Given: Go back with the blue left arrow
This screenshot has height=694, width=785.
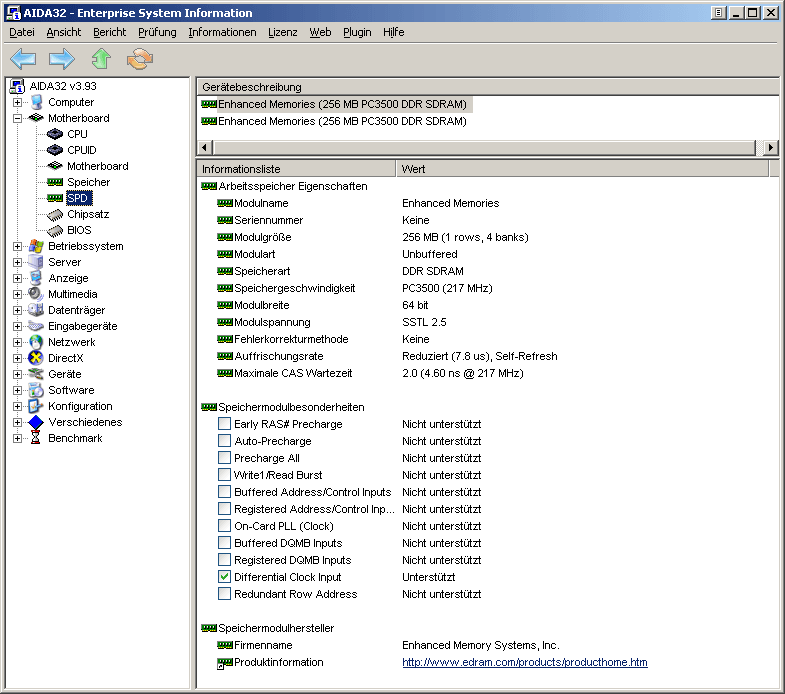Looking at the screenshot, I should click(x=23, y=59).
